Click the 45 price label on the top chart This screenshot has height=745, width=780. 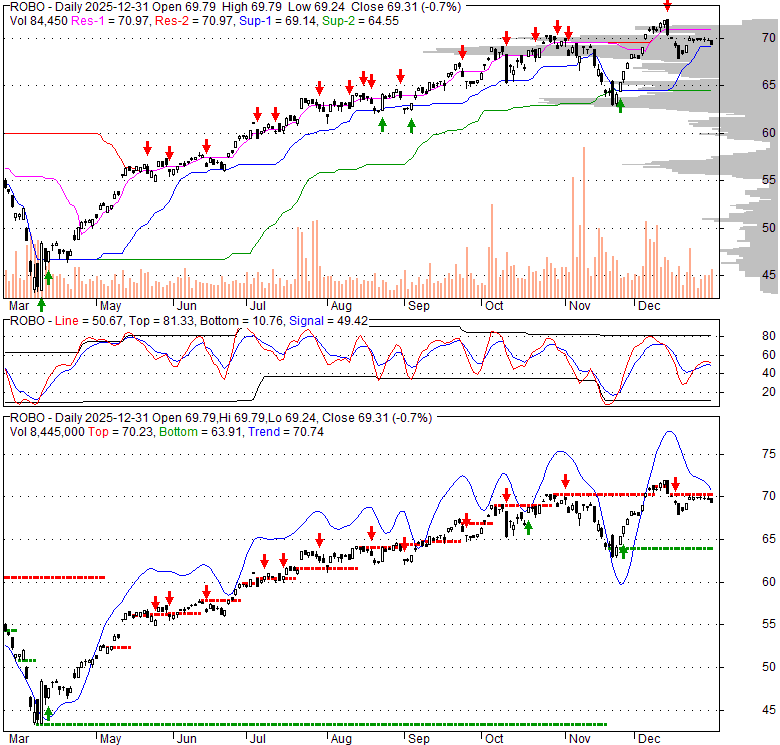[x=769, y=275]
